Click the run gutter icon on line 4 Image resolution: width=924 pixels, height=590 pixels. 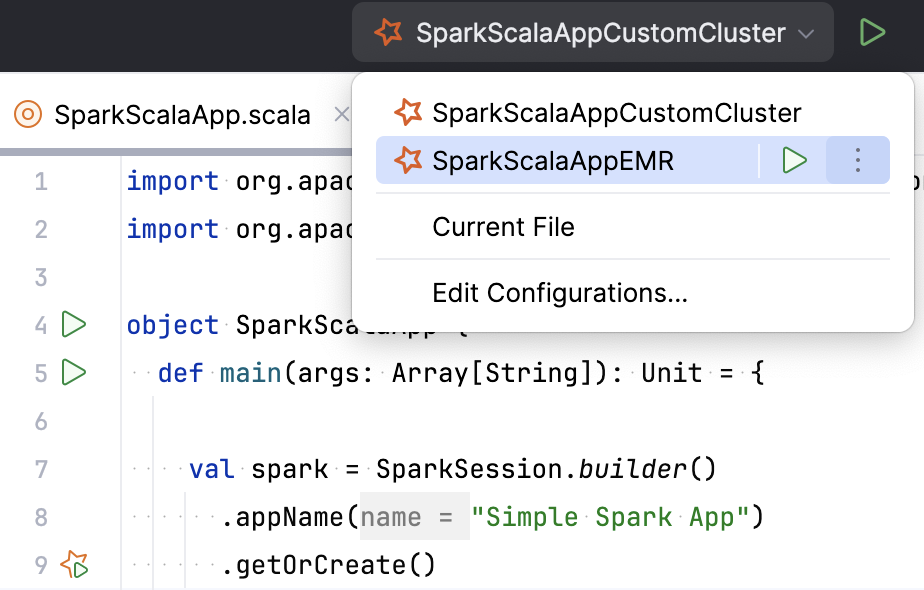[x=71, y=324]
